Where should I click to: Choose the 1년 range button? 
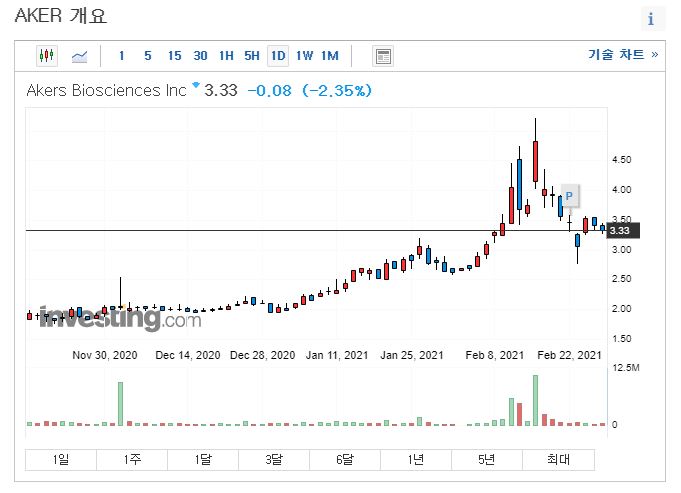416,460
